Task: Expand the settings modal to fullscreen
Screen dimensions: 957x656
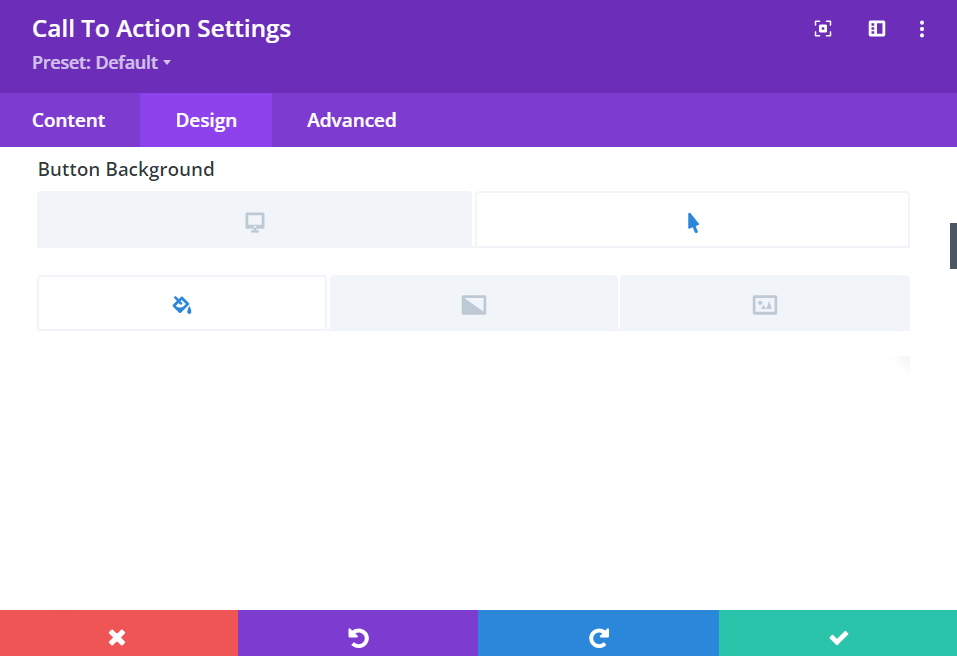Action: coord(823,29)
